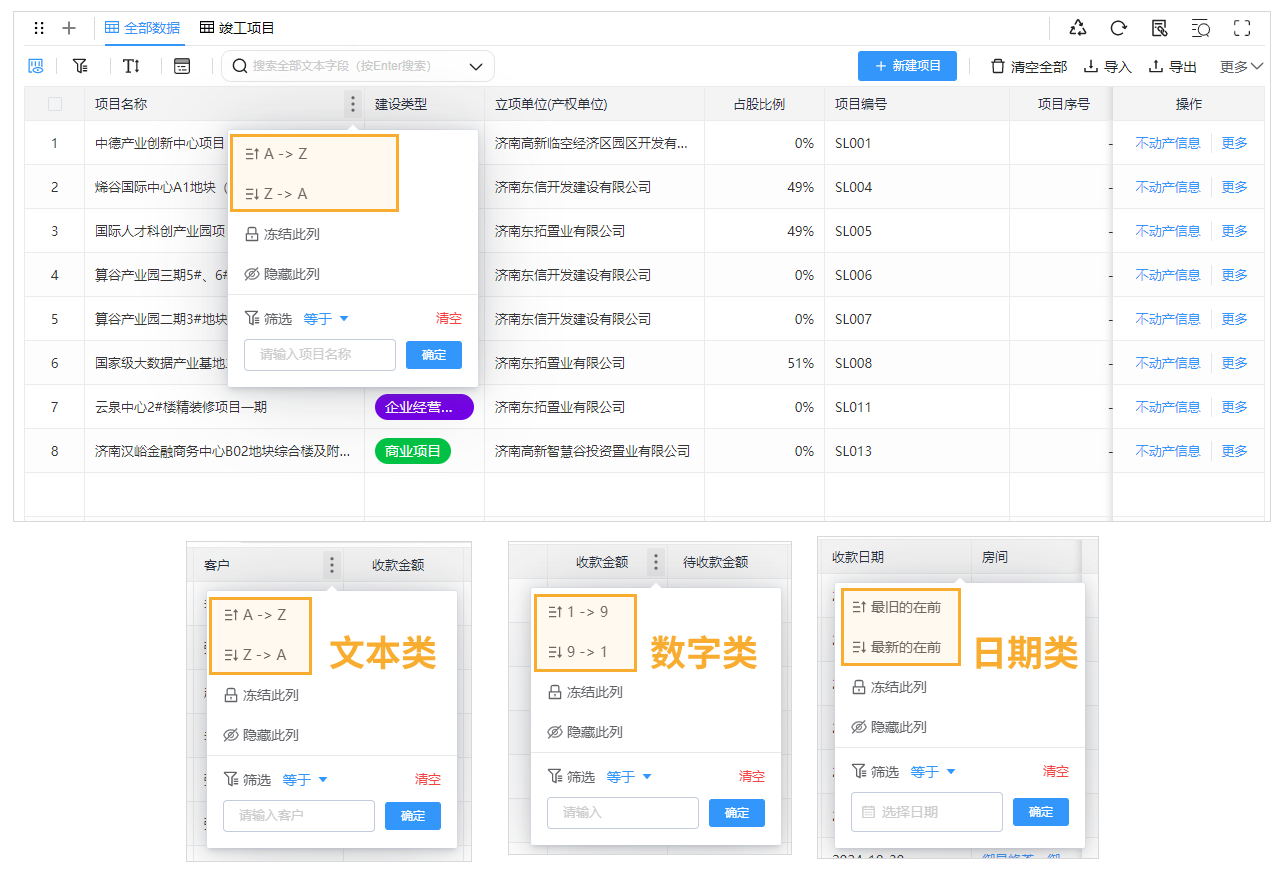Enter fullscreen mode
This screenshot has height=871, width=1285.
tap(1240, 28)
